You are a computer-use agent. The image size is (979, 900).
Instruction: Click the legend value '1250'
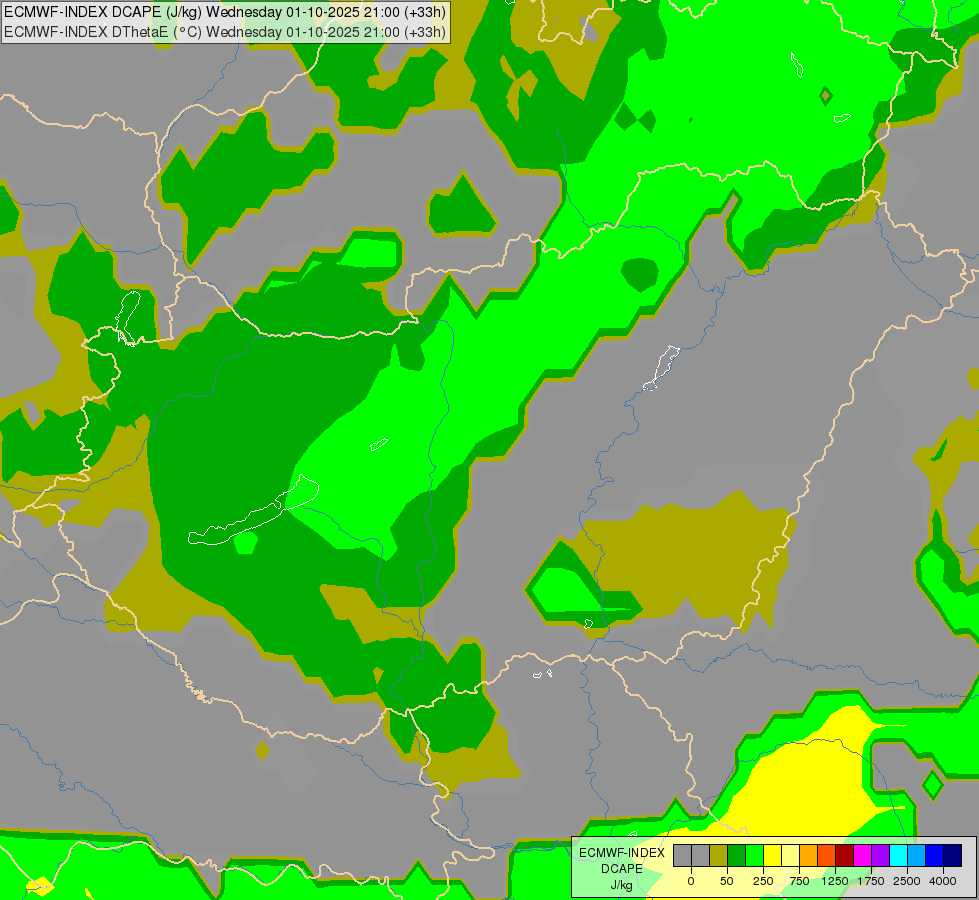pyautogui.click(x=835, y=881)
